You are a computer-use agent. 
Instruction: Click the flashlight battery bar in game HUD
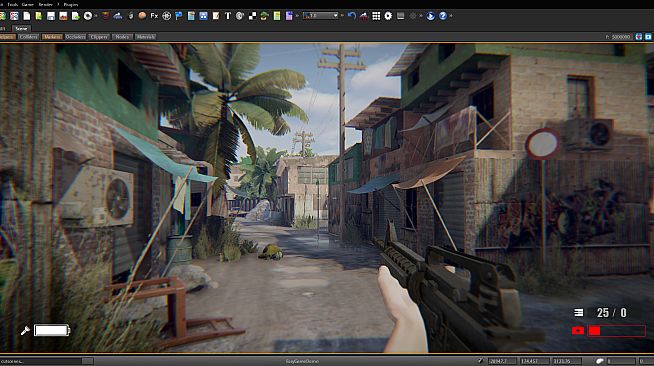52,331
